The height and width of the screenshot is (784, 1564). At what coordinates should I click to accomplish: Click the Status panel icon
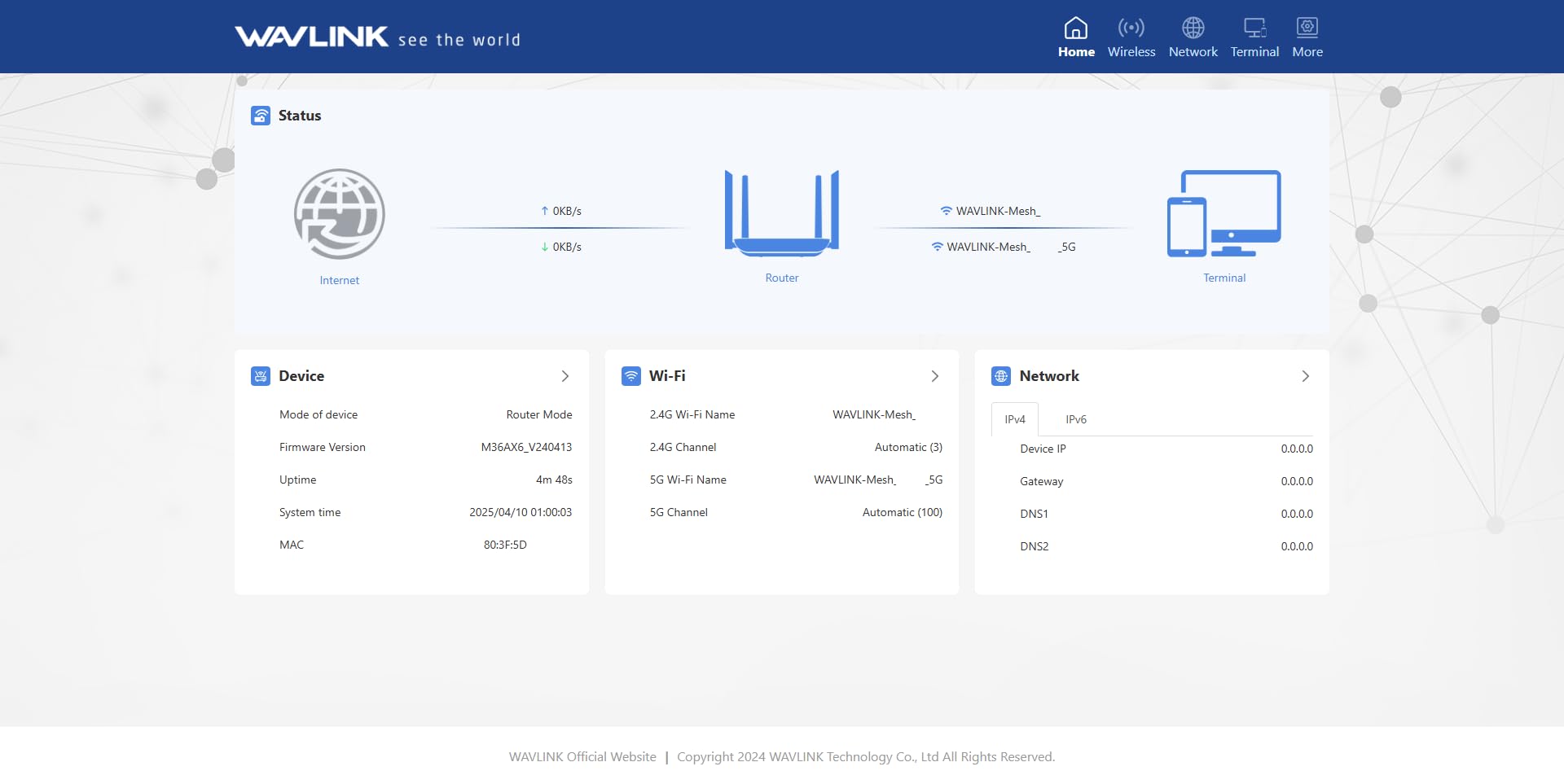point(261,116)
